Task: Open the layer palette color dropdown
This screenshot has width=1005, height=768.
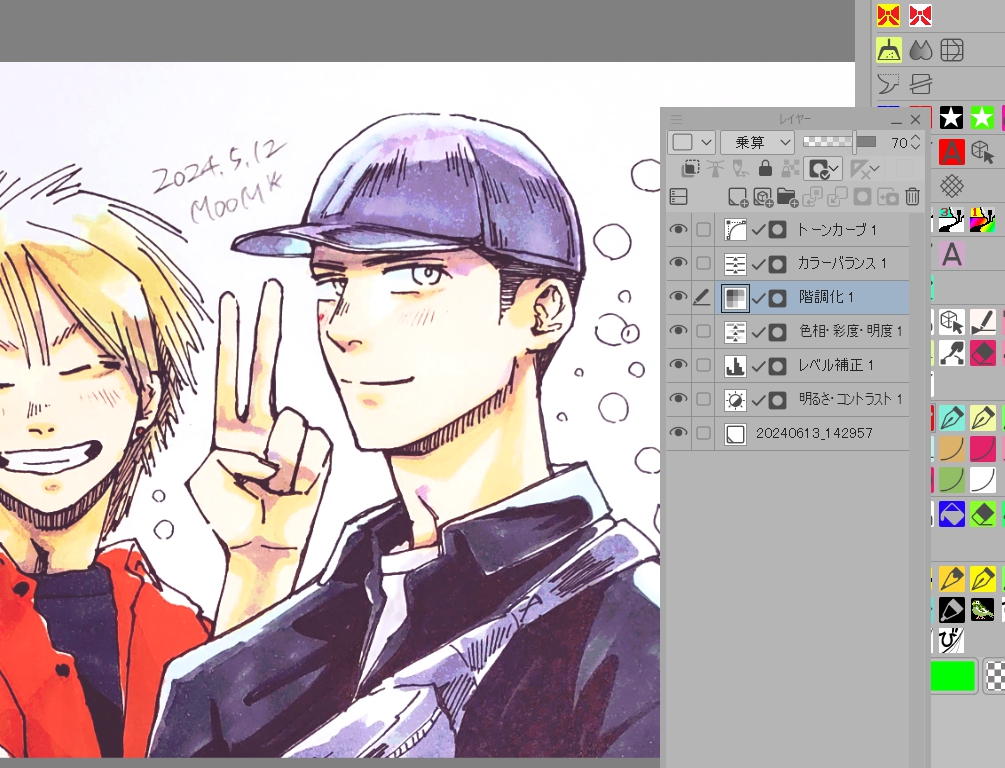Action: click(691, 142)
